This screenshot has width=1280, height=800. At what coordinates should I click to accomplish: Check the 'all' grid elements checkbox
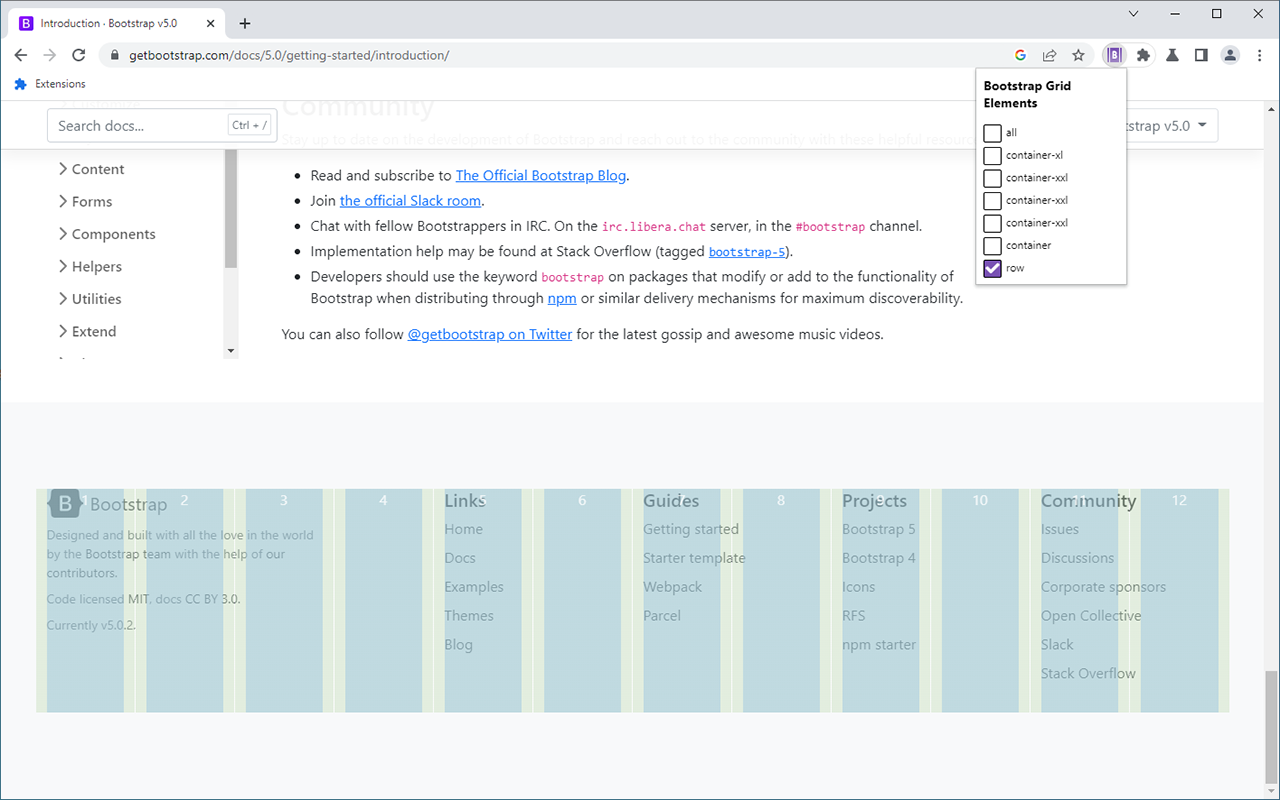point(992,133)
